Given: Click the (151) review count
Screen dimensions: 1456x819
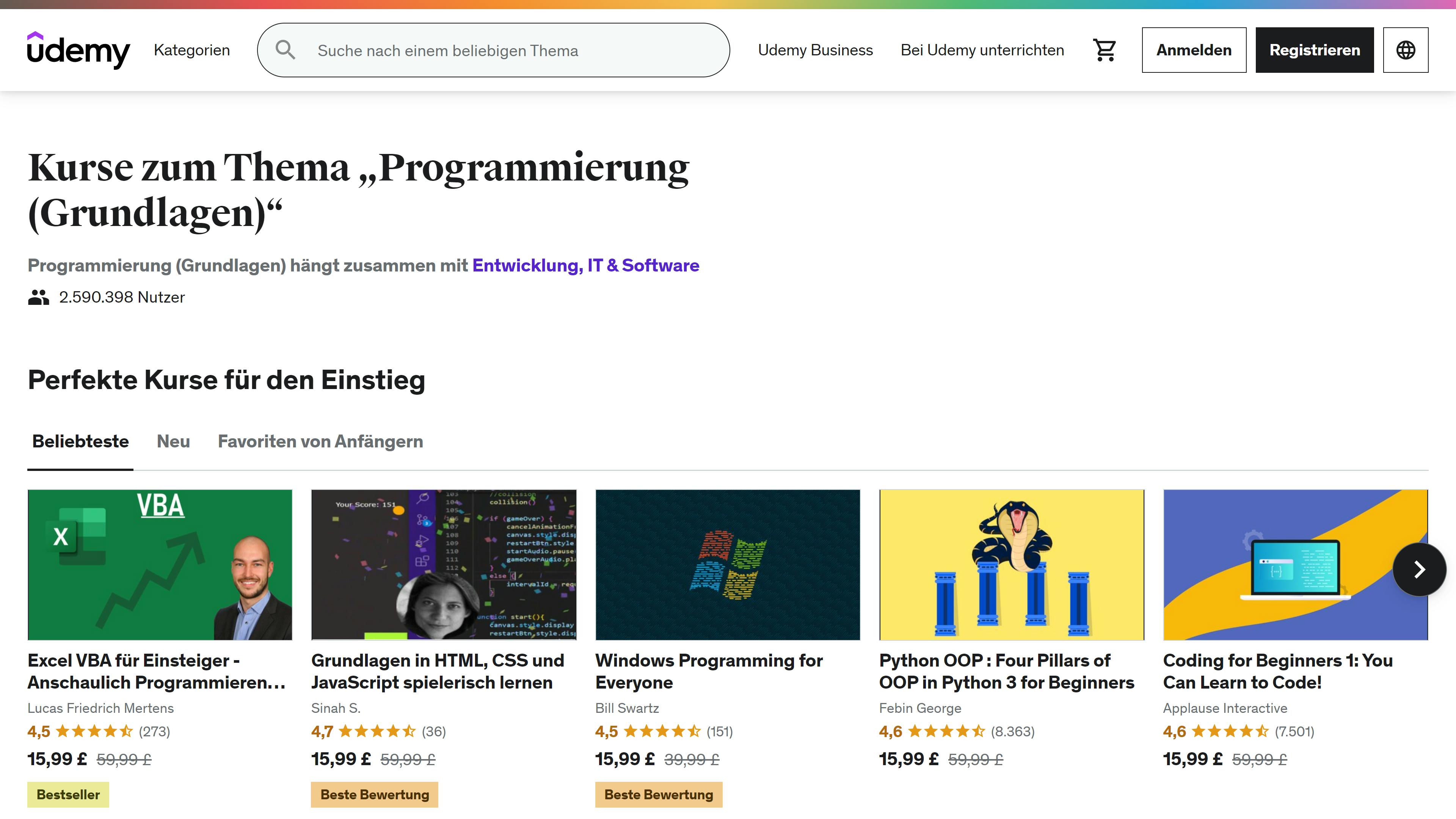Looking at the screenshot, I should click(720, 731).
